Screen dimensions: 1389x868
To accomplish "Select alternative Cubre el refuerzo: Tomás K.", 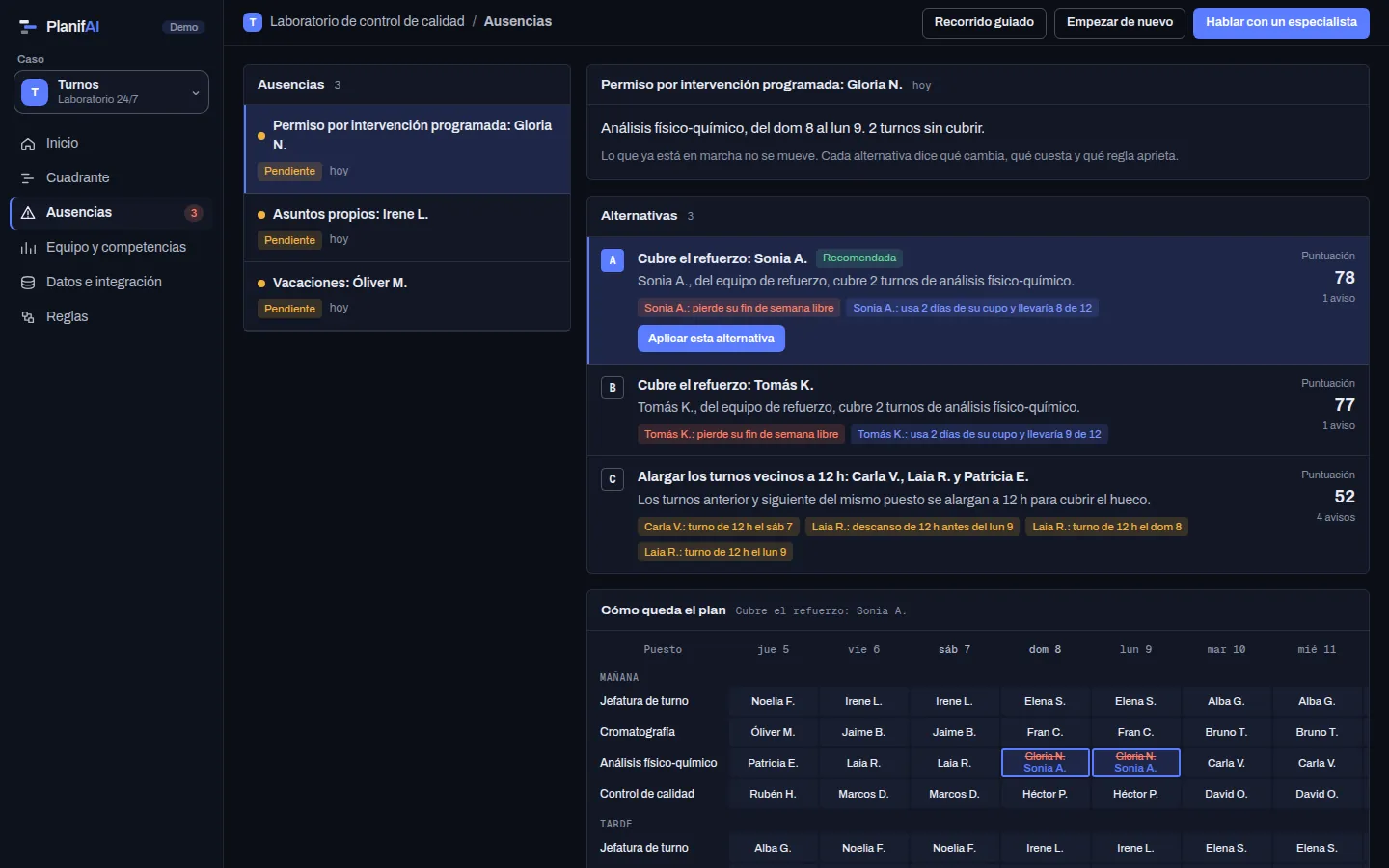I will point(978,410).
